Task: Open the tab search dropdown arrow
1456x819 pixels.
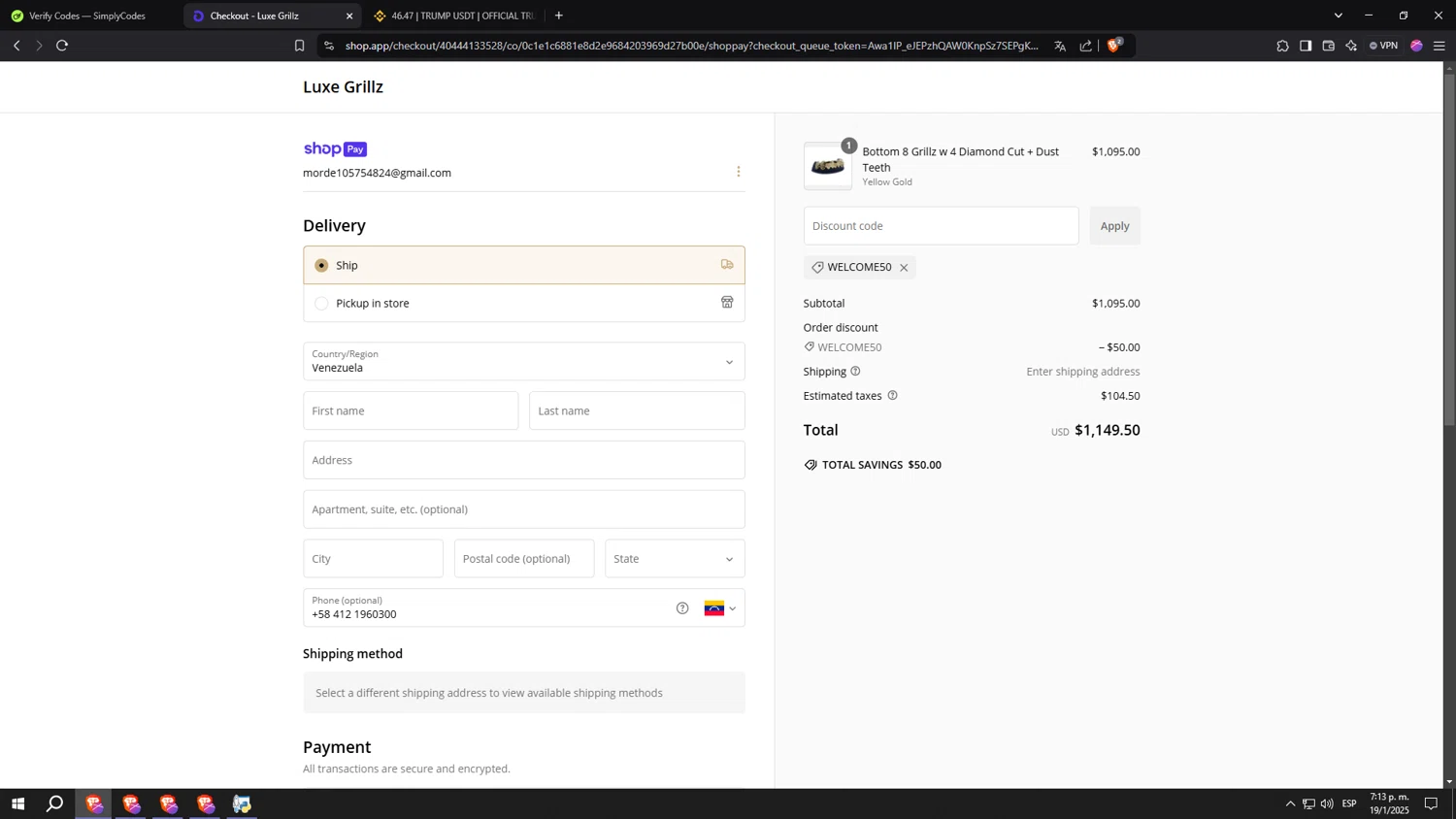Action: click(1338, 16)
